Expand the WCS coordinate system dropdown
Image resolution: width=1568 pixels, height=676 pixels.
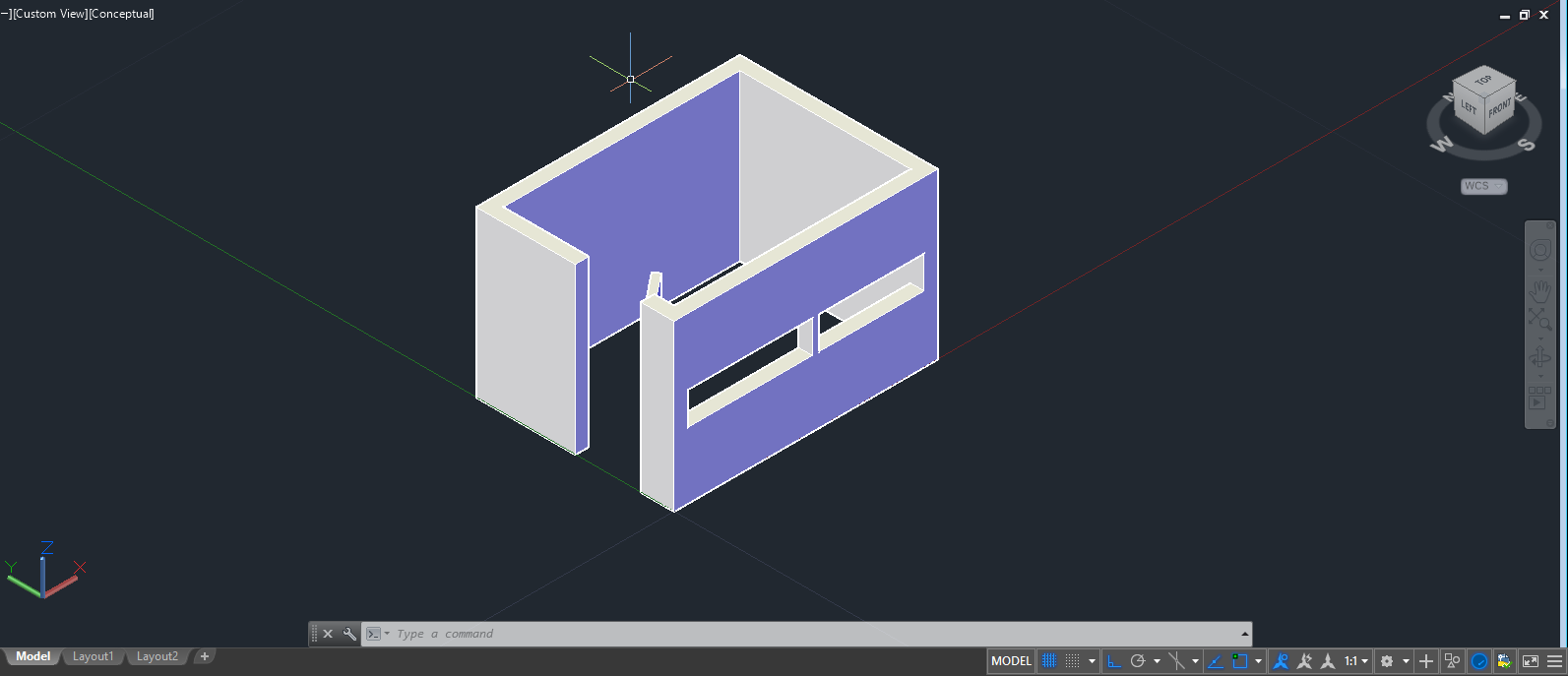coord(1484,186)
